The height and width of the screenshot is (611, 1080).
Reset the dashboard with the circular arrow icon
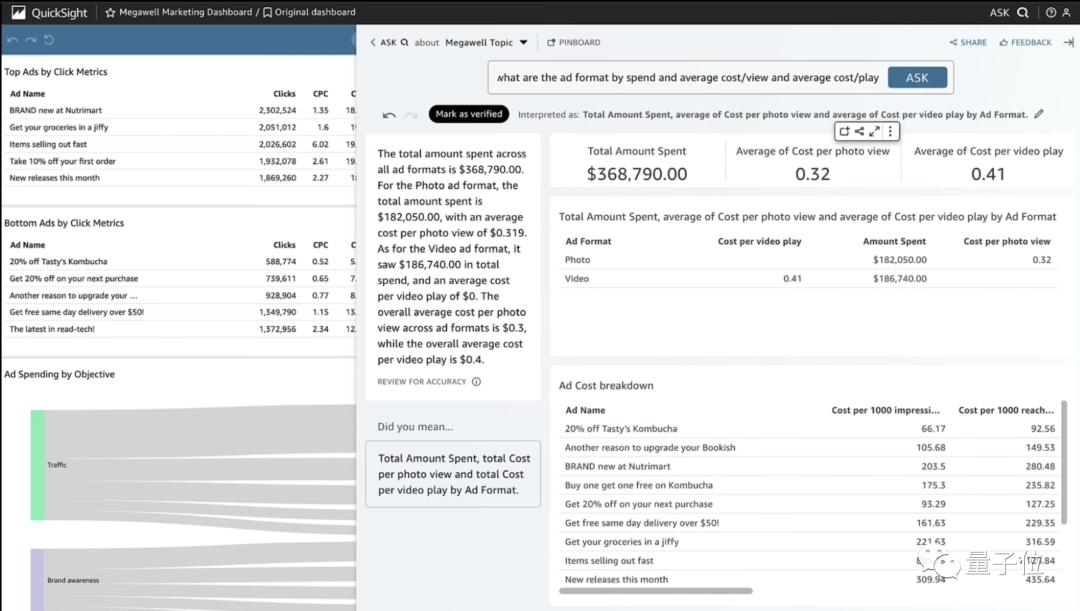(49, 40)
